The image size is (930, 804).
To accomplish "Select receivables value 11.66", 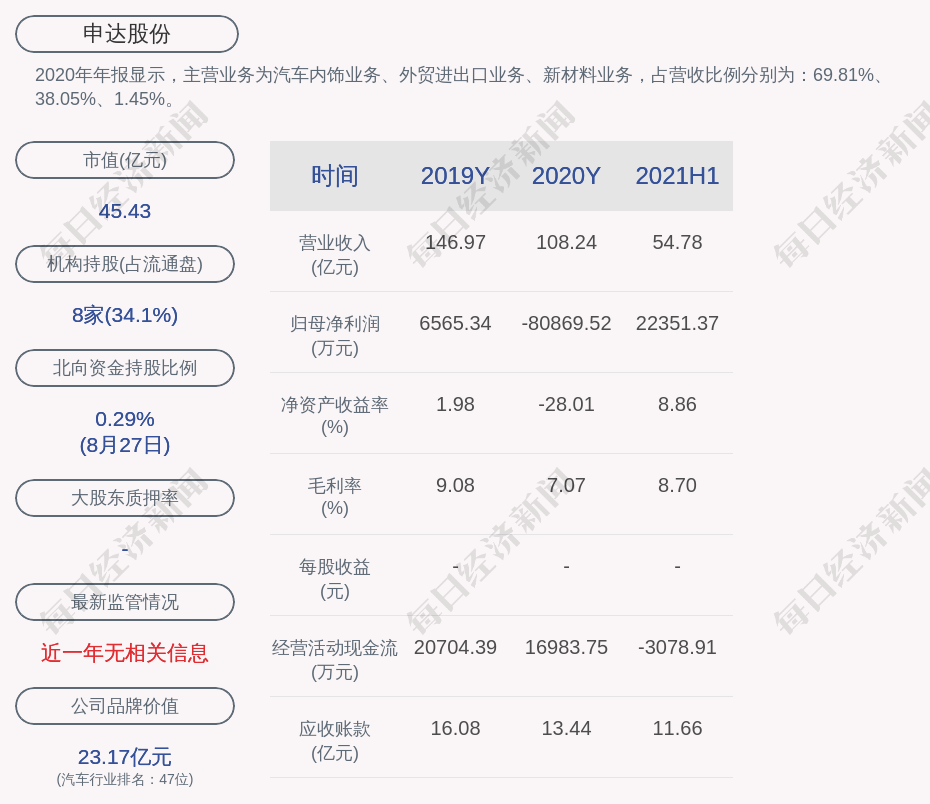I will [677, 728].
